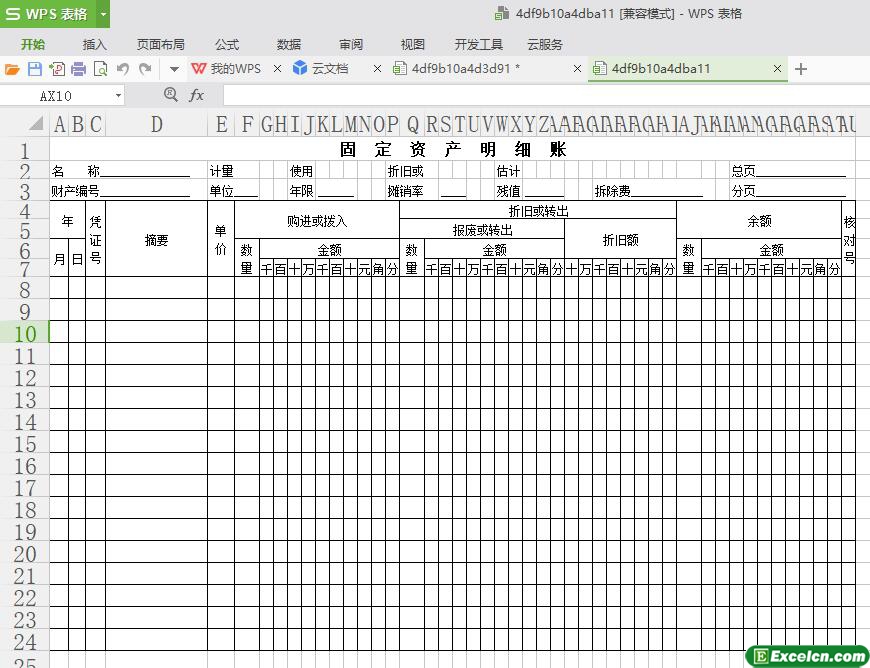This screenshot has width=870, height=668.
Task: Click the fx insert function icon
Action: (x=197, y=95)
